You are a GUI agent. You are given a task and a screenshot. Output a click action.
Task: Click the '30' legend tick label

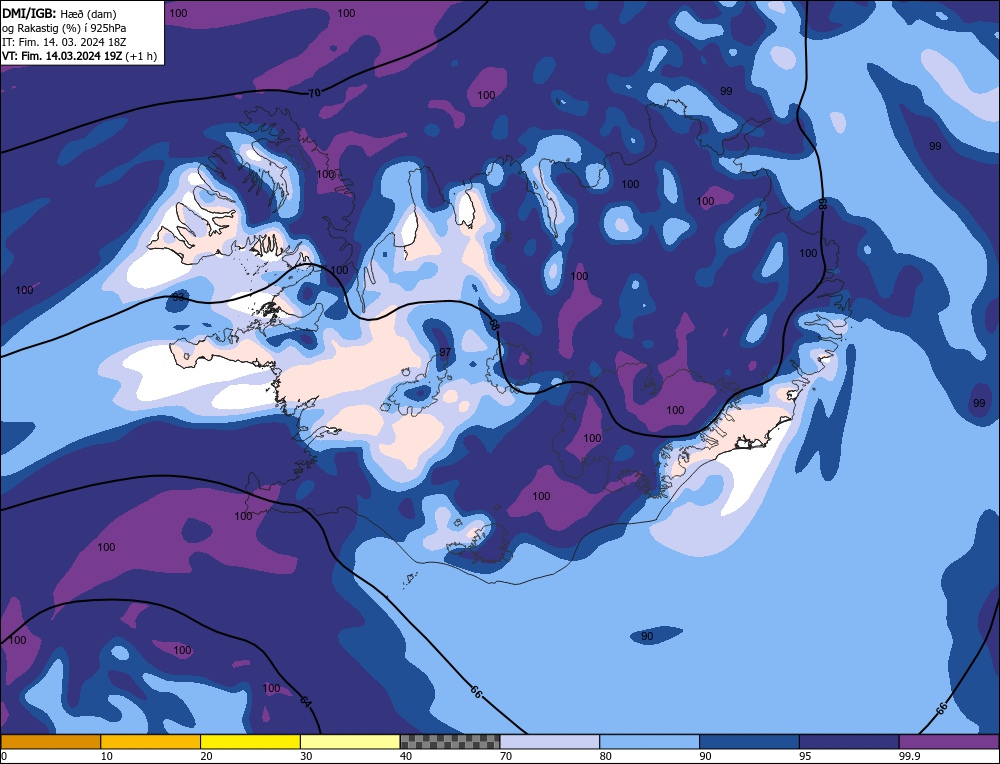coord(306,756)
